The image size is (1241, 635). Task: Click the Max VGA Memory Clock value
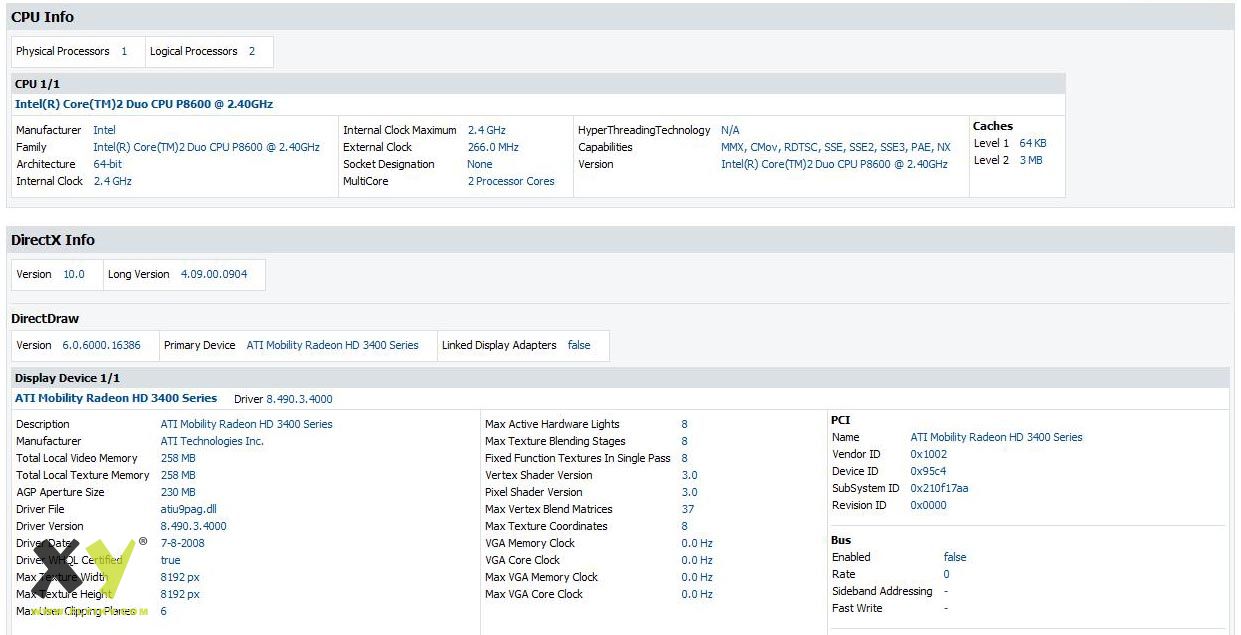[697, 577]
